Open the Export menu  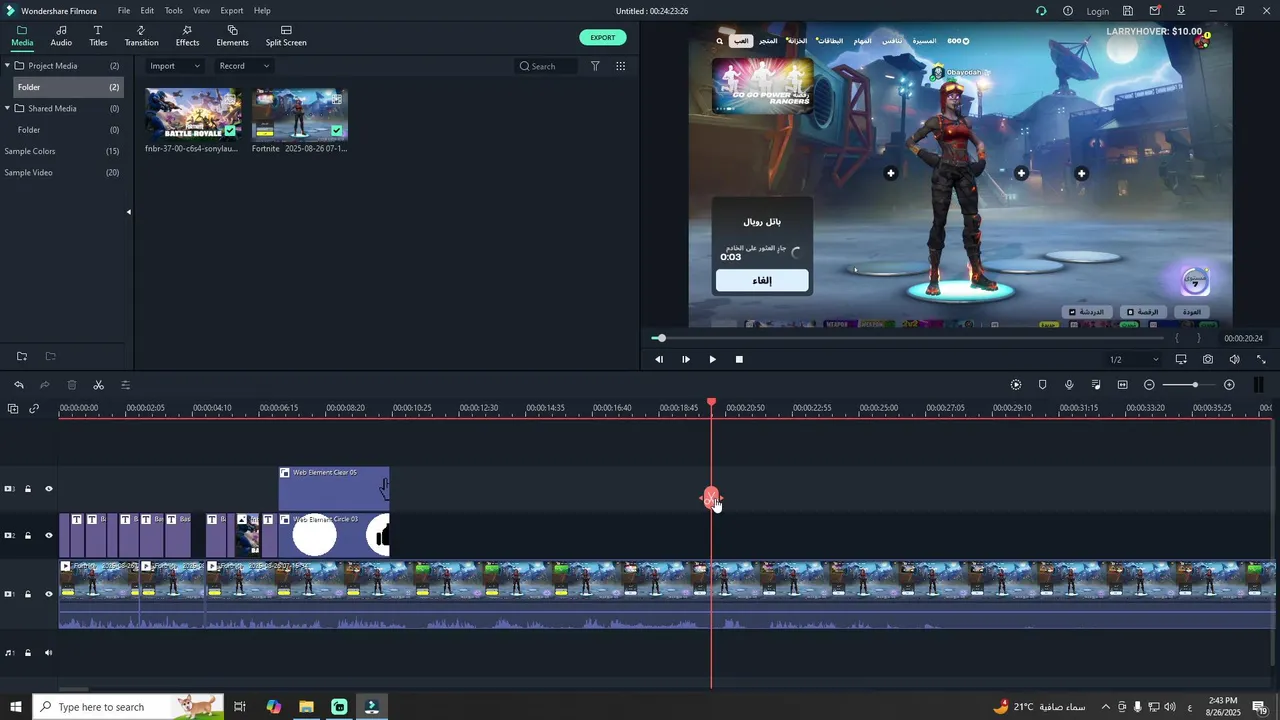pos(232,11)
